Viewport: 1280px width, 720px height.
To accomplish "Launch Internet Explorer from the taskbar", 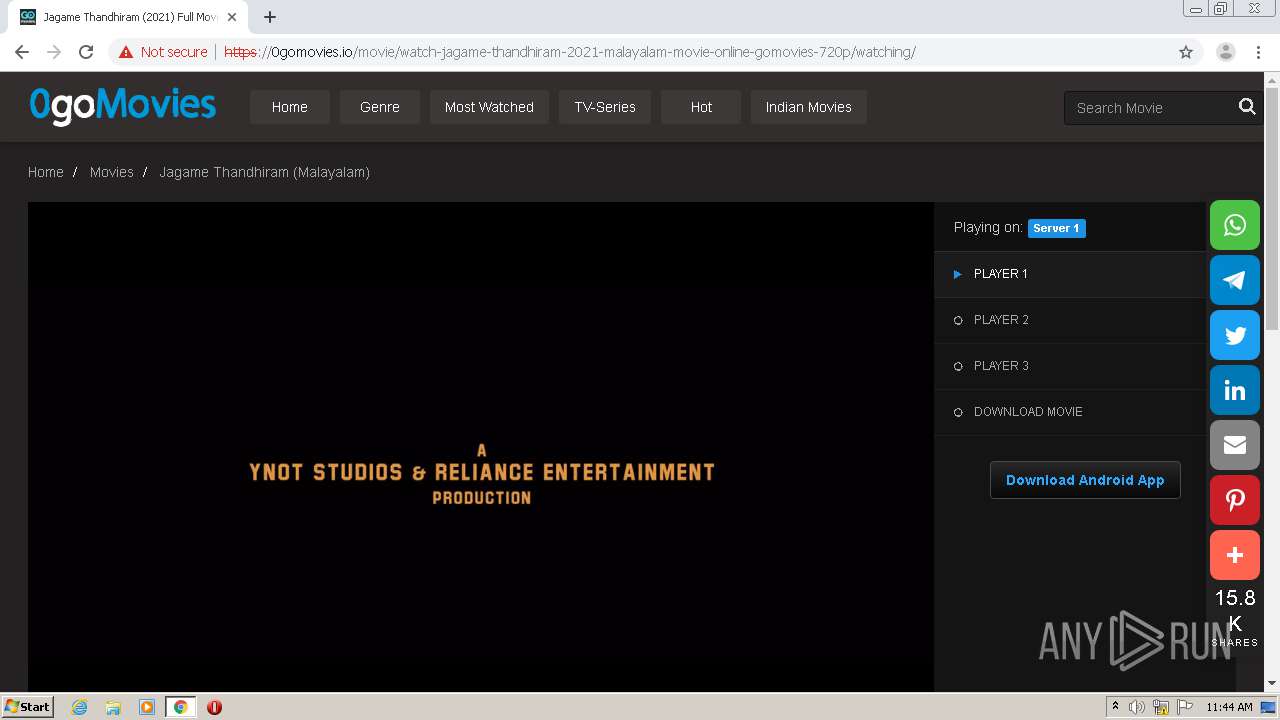I will (x=79, y=707).
